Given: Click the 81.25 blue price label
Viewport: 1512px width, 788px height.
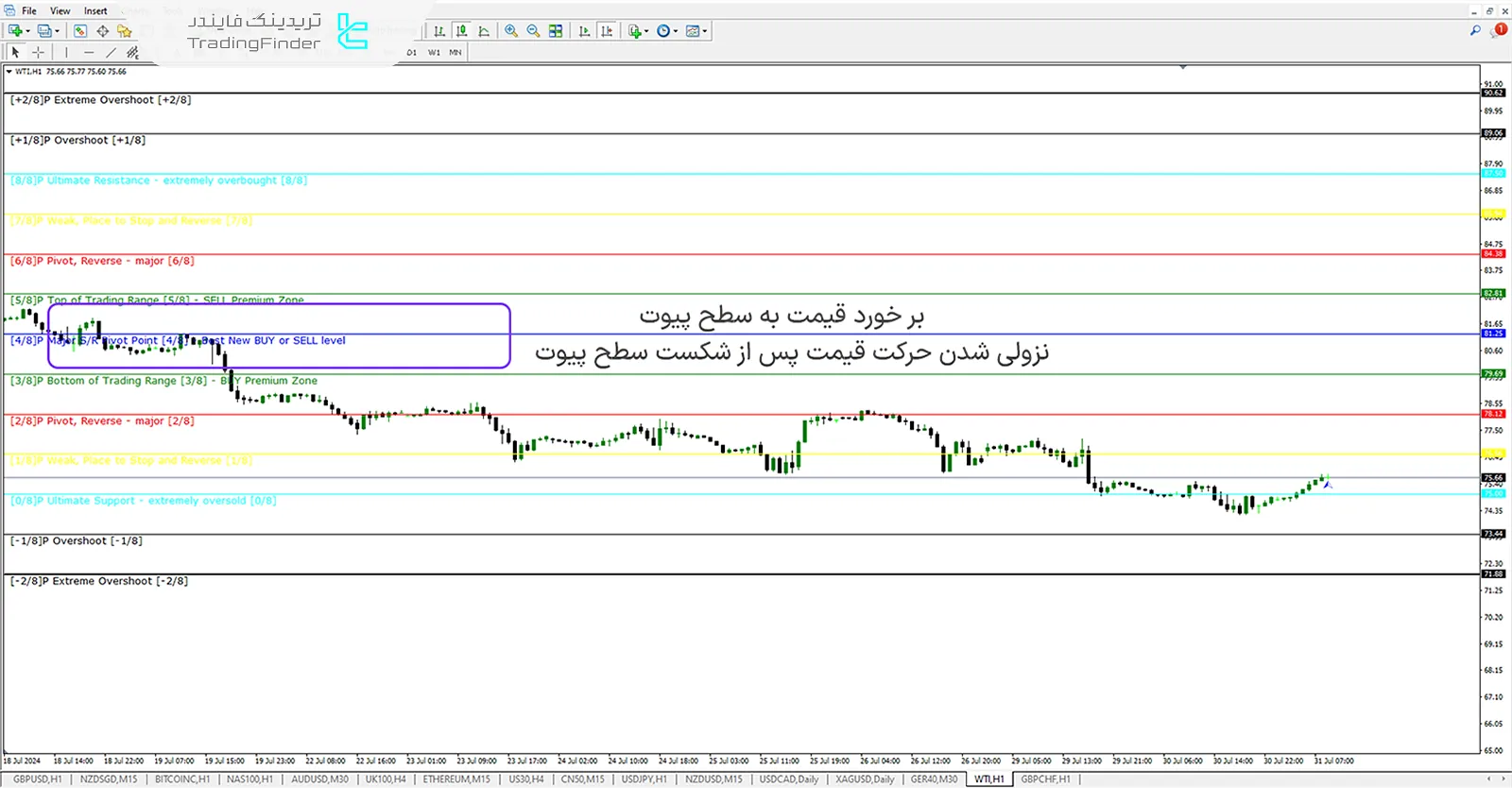Looking at the screenshot, I should coord(1493,334).
